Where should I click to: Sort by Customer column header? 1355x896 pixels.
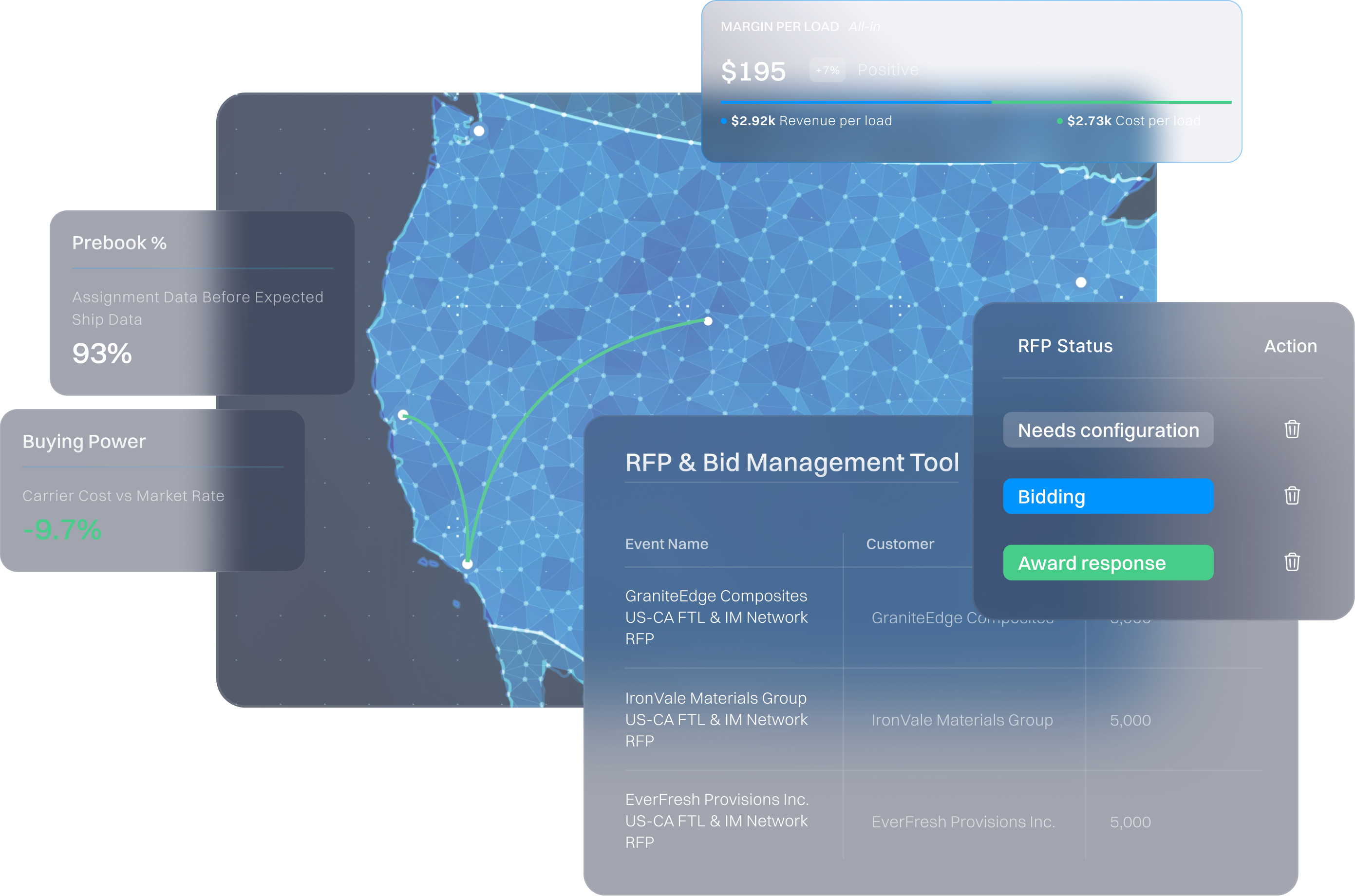click(900, 544)
